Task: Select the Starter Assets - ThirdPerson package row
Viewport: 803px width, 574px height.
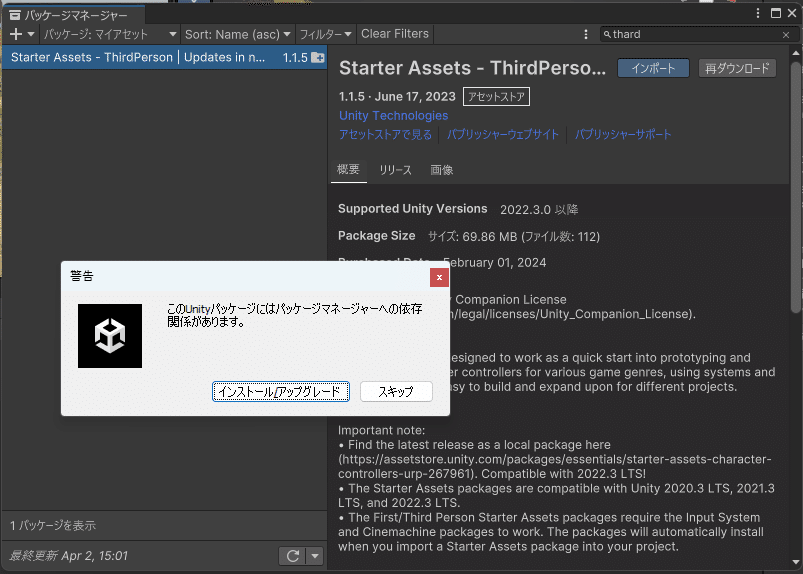Action: coord(164,57)
